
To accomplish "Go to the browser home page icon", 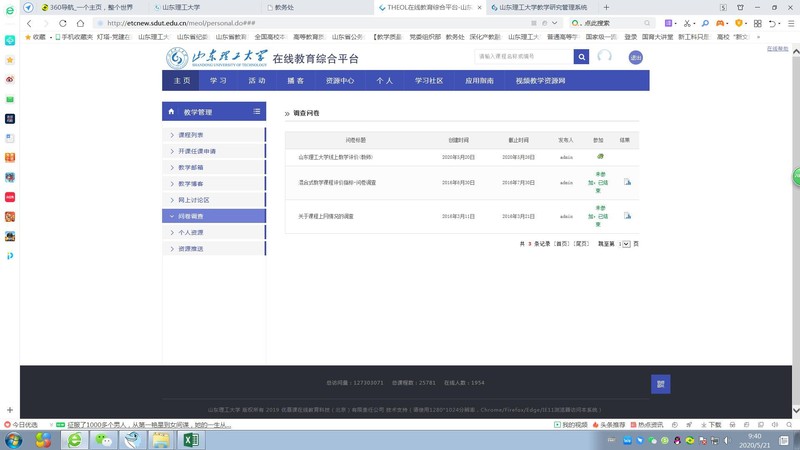I will 80,23.
